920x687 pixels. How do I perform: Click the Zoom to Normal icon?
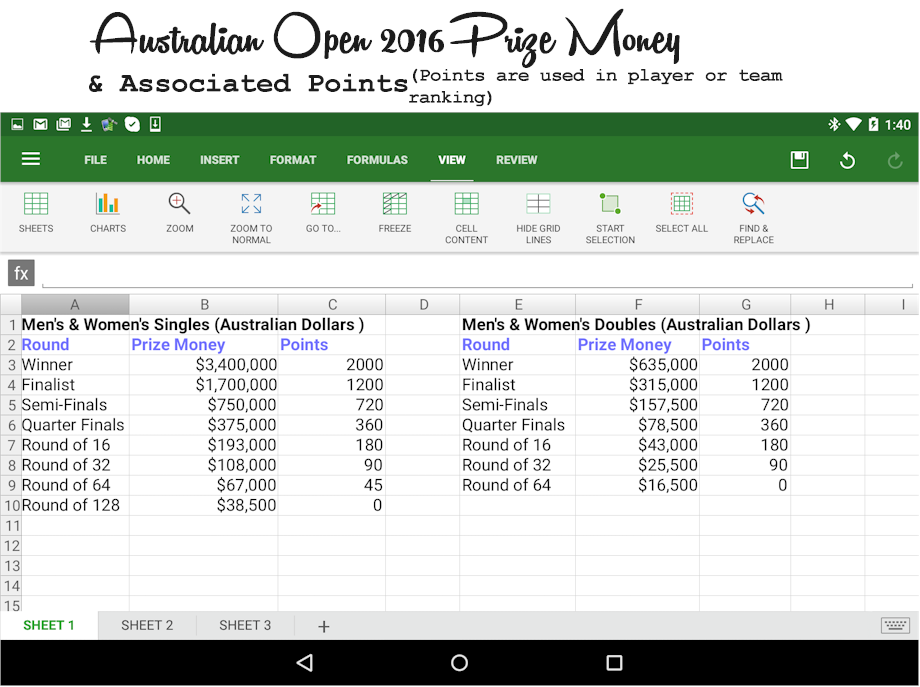tap(251, 204)
